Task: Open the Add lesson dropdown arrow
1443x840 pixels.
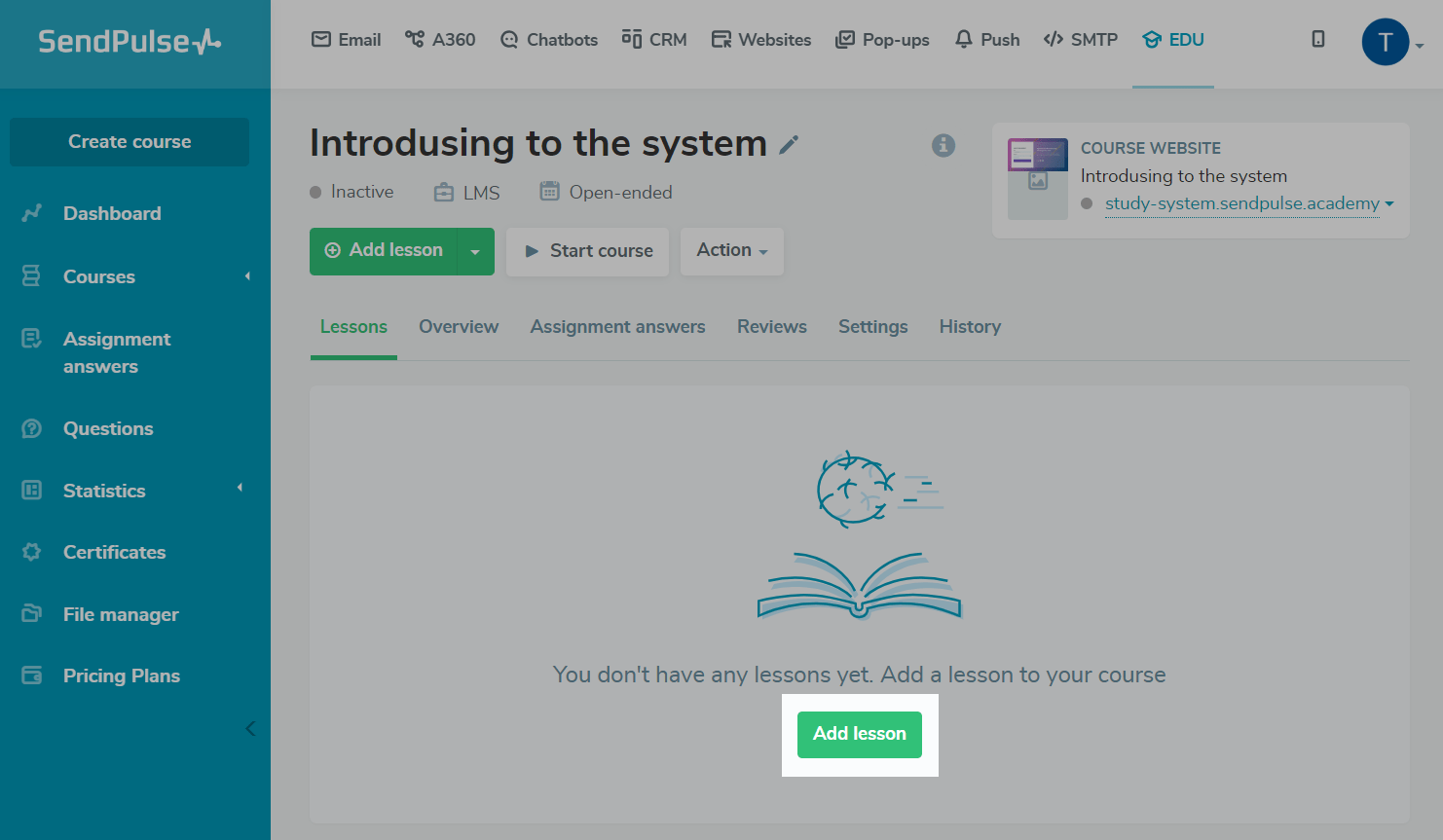Action: [475, 250]
